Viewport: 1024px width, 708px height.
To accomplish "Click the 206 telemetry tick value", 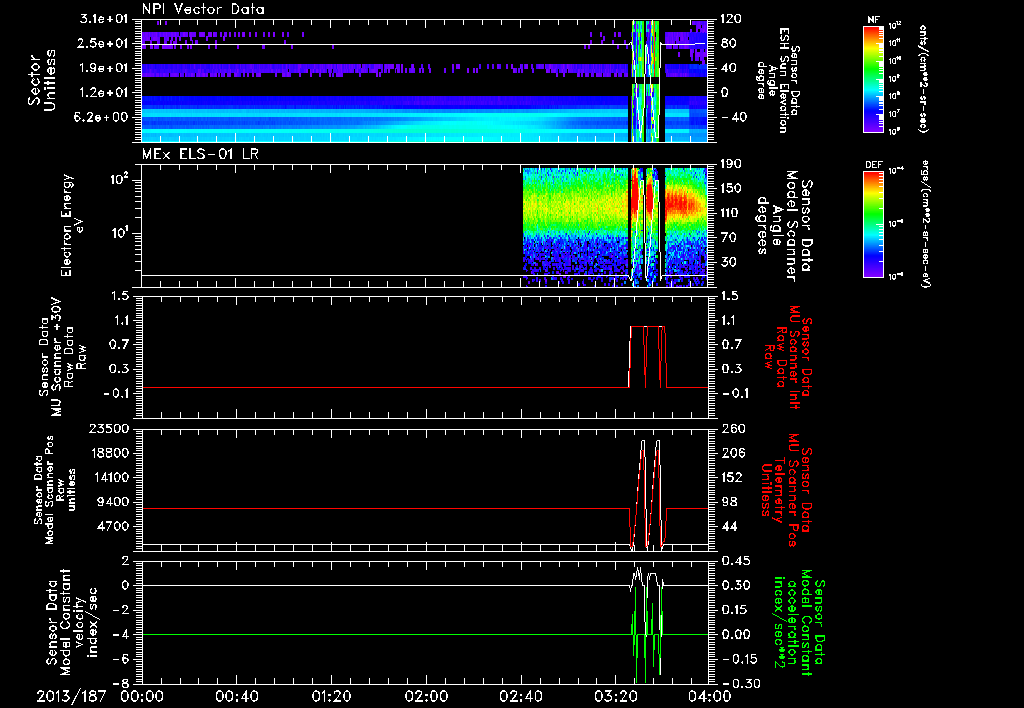I will (734, 453).
